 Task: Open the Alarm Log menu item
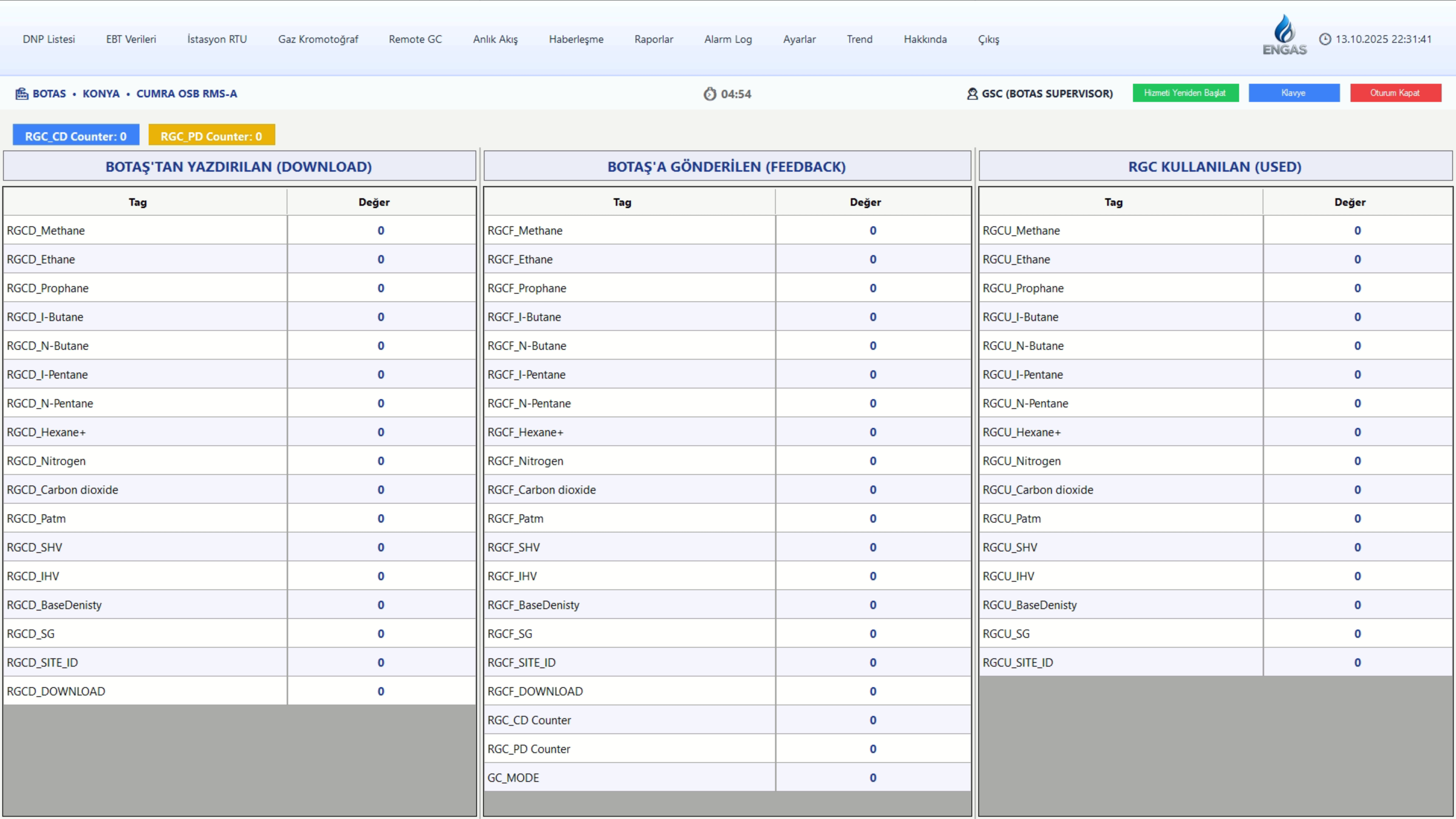coord(728,39)
